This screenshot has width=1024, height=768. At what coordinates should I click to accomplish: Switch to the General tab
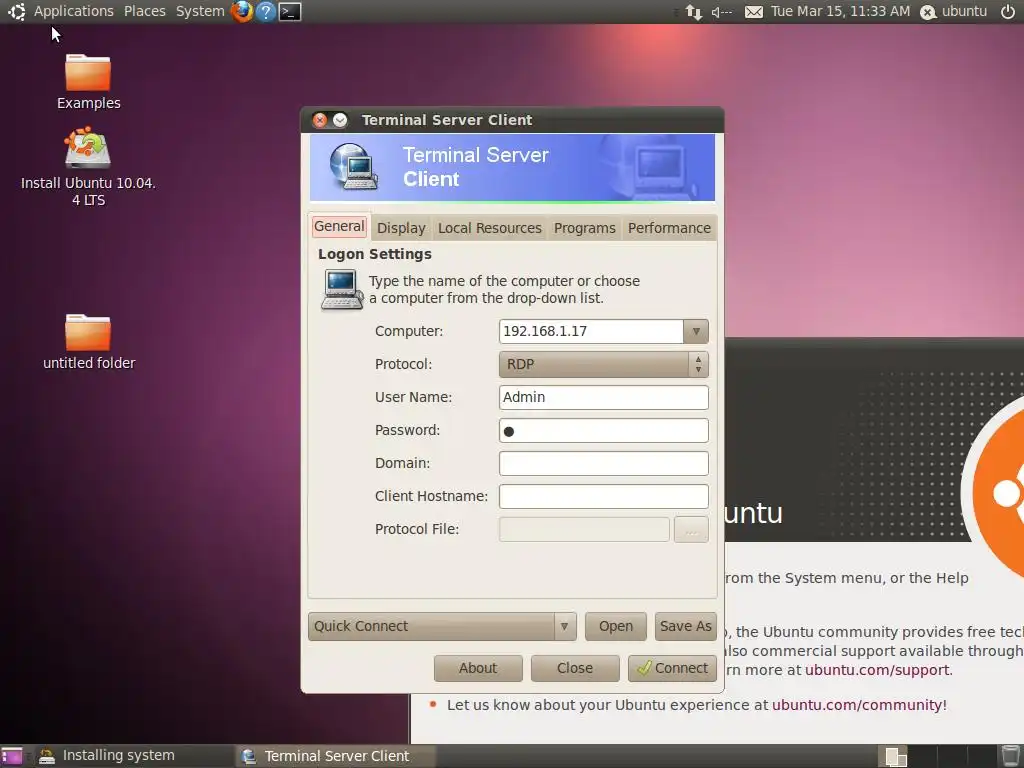click(x=339, y=227)
